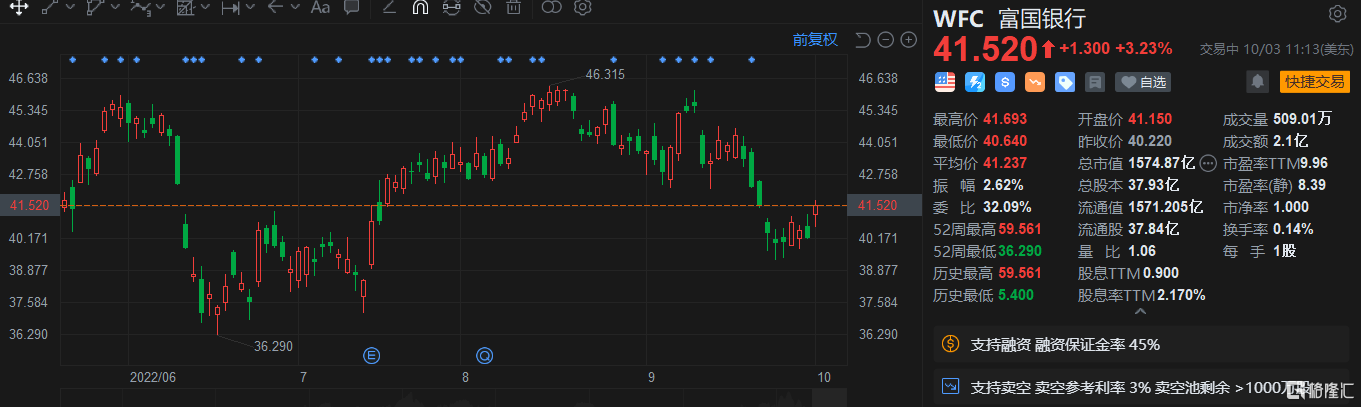Click the 总市值 1574.87亿 value
Image resolution: width=1361 pixels, height=407 pixels.
point(1161,162)
